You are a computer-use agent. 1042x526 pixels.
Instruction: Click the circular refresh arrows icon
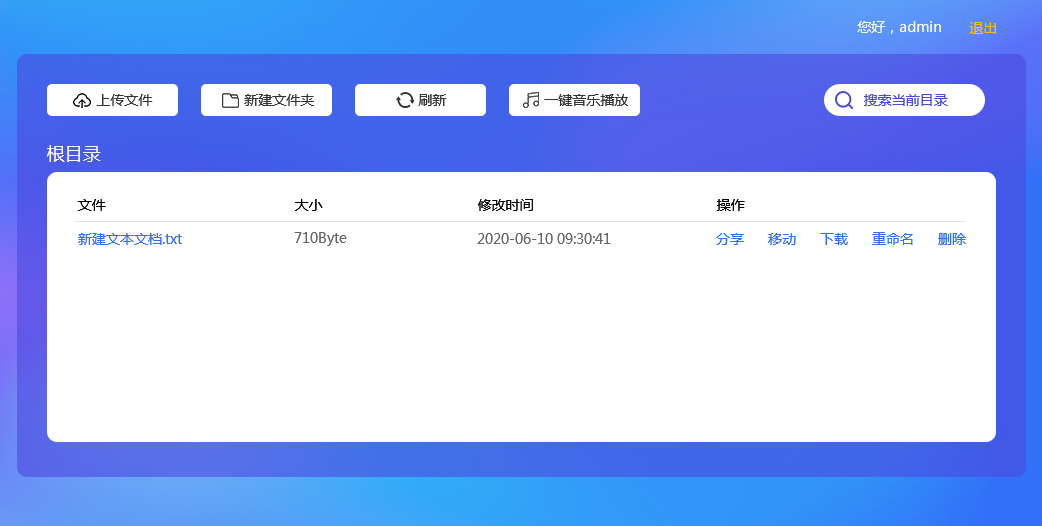click(405, 100)
